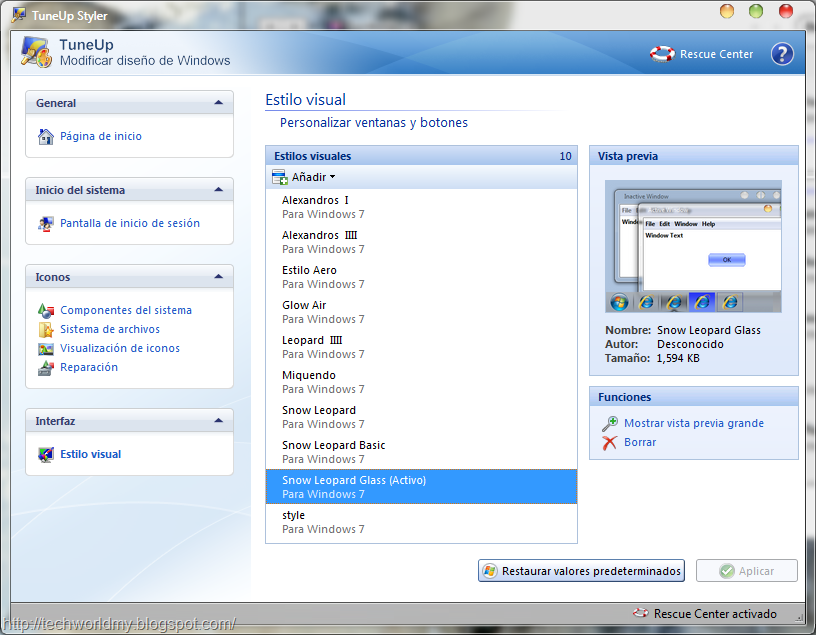816x635 pixels.
Task: Click the Componentes del sistema shapes icon
Action: point(46,311)
